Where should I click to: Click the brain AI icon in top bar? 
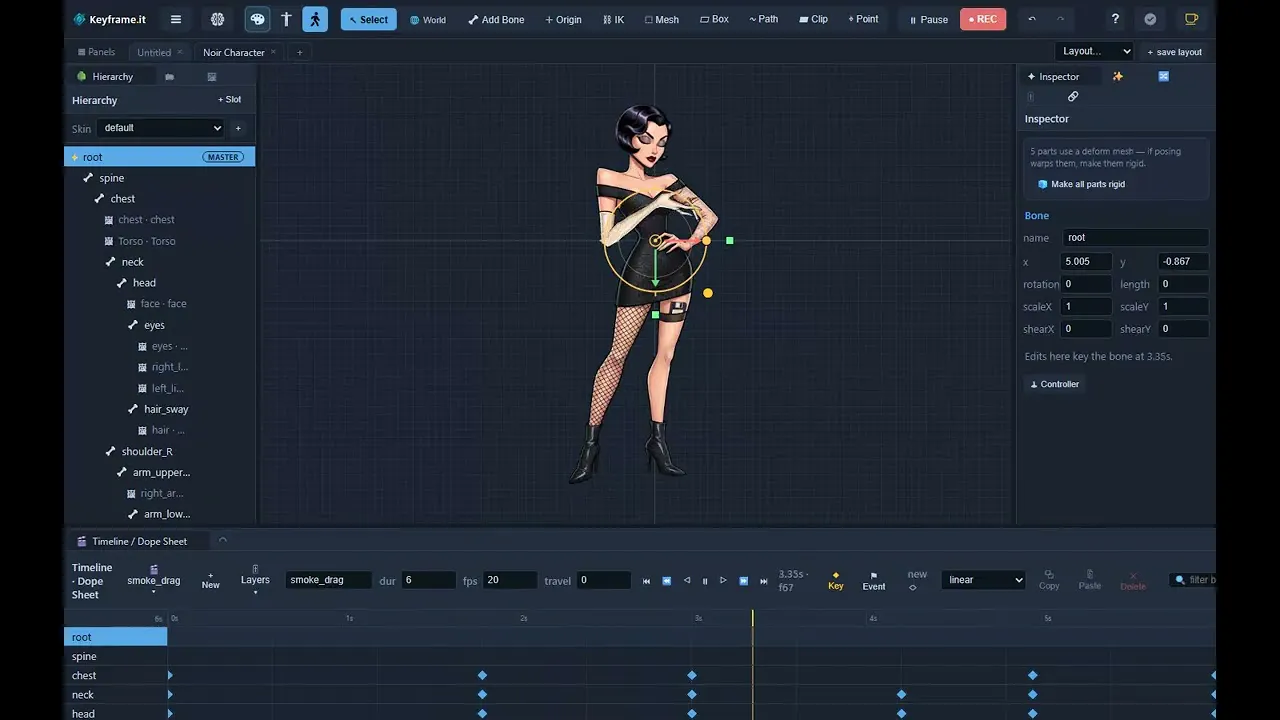click(x=218, y=19)
